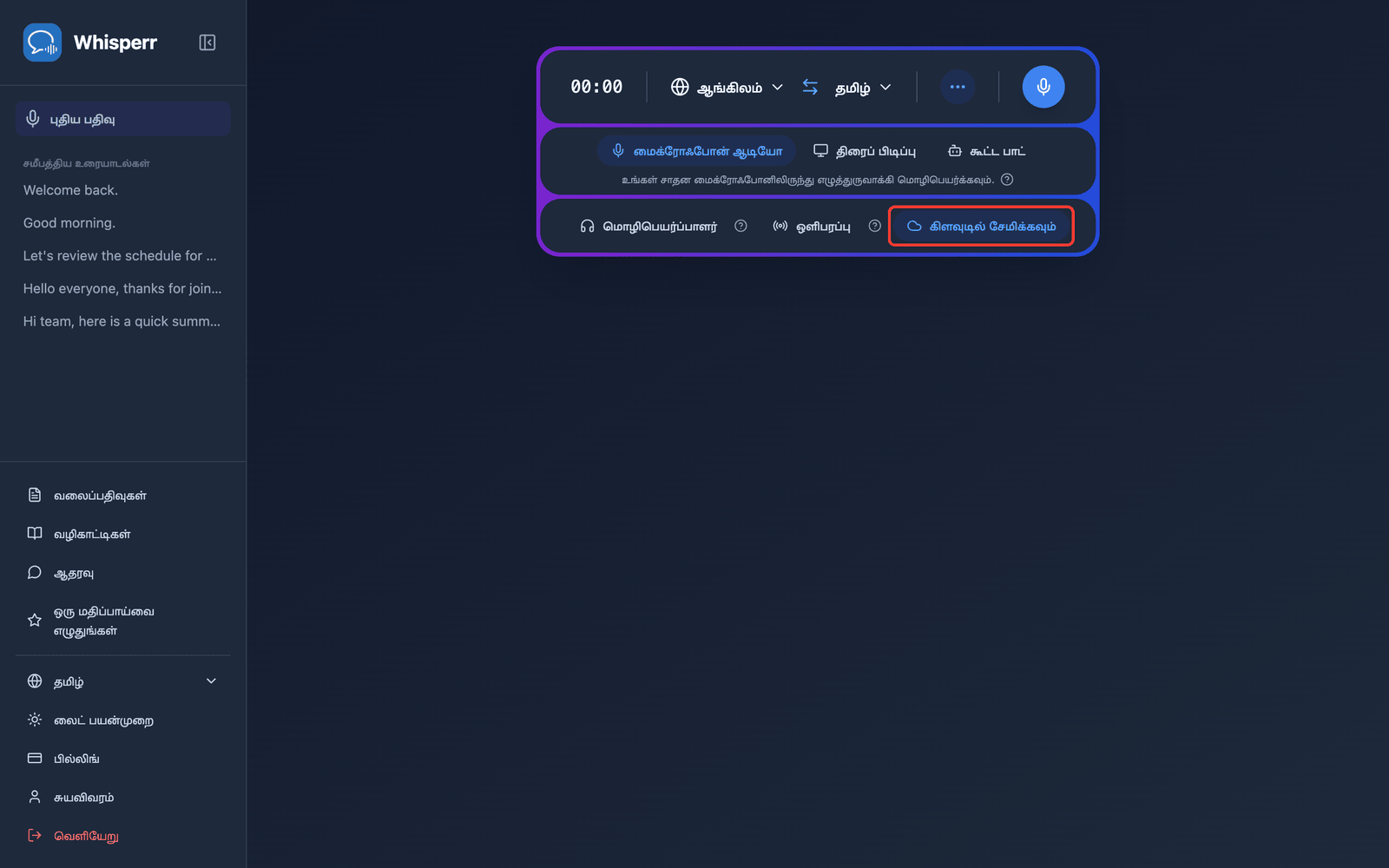The height and width of the screenshot is (868, 1389).
Task: Open the பில்லிங் billing page
Action: pyautogui.click(x=122, y=759)
